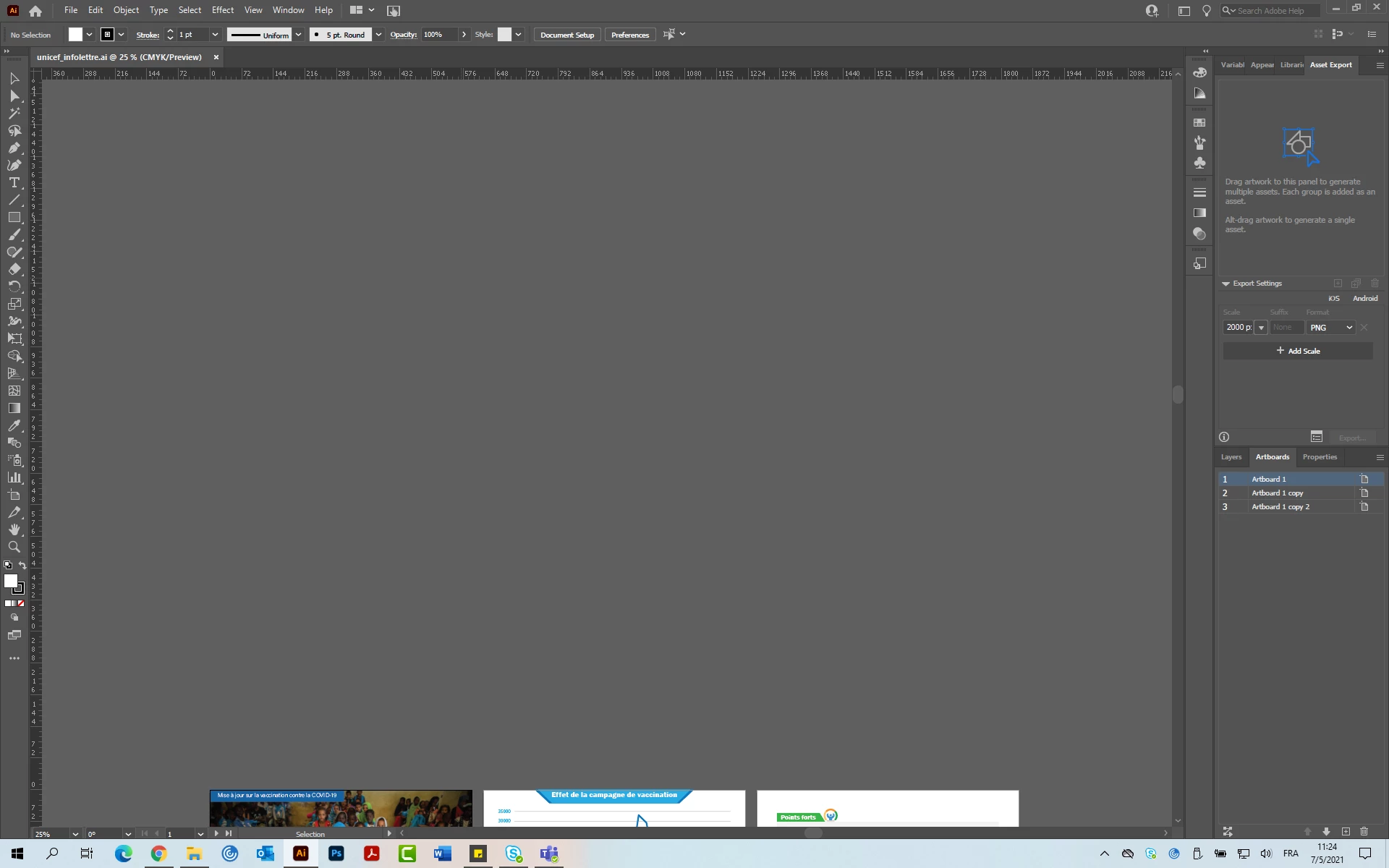Select the Column Graph tool
Image resolution: width=1389 pixels, height=868 pixels.
(14, 477)
